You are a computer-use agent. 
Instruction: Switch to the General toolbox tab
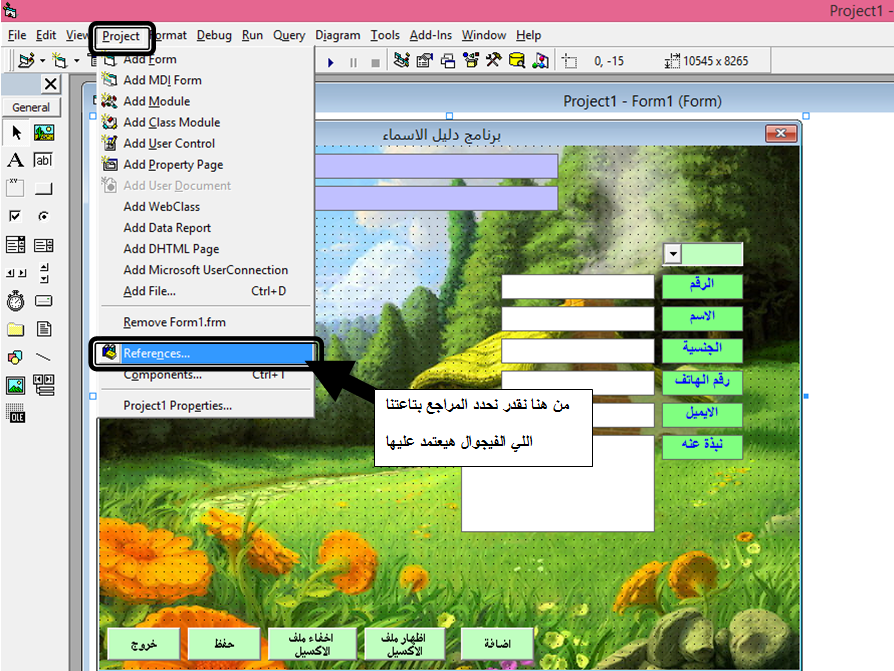click(x=31, y=107)
